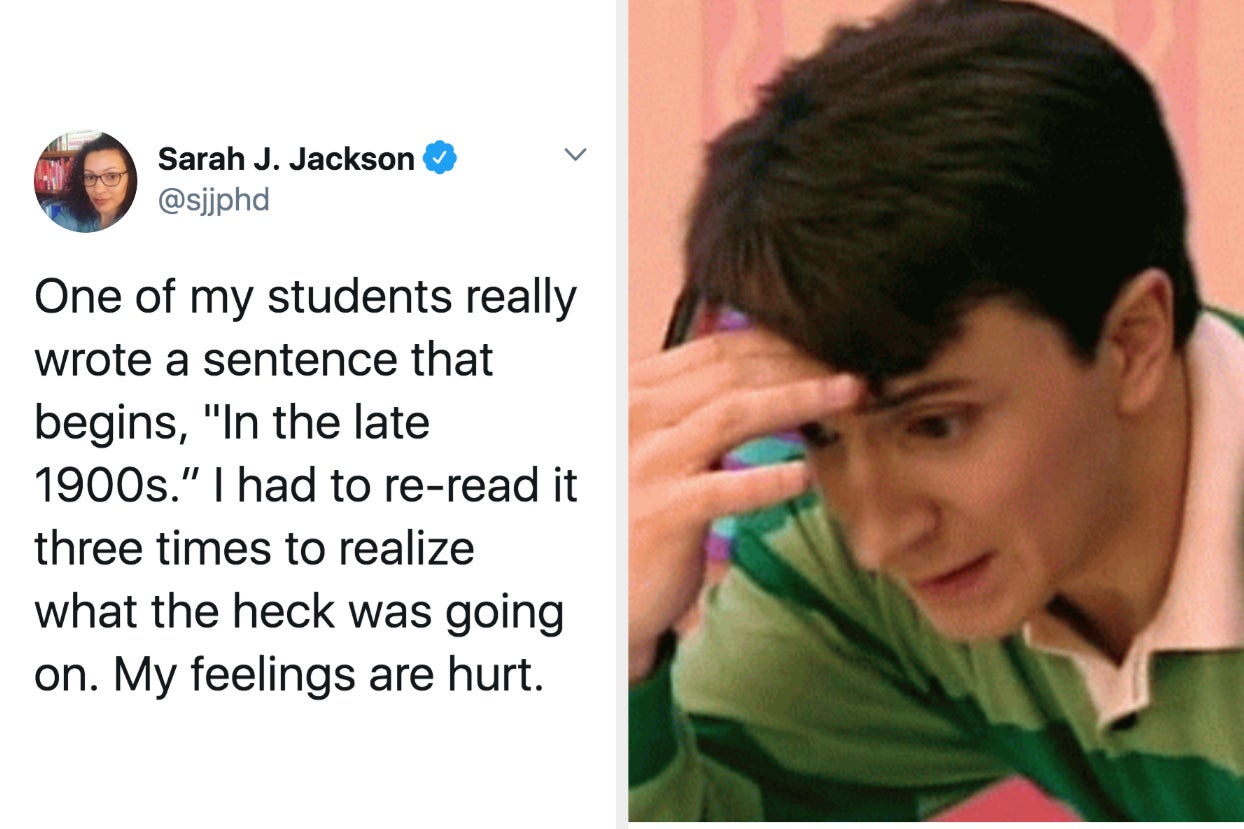Visit the @sjjphd handle
Screen dimensions: 1244x829
(x=214, y=199)
